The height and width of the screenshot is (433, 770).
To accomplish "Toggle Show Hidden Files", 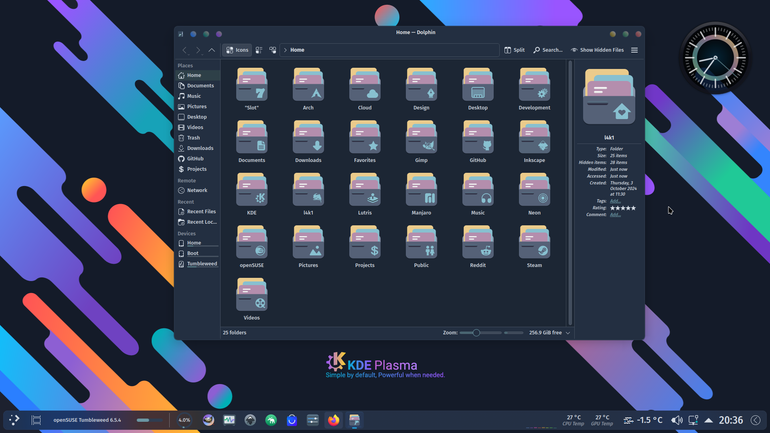I will tap(597, 50).
